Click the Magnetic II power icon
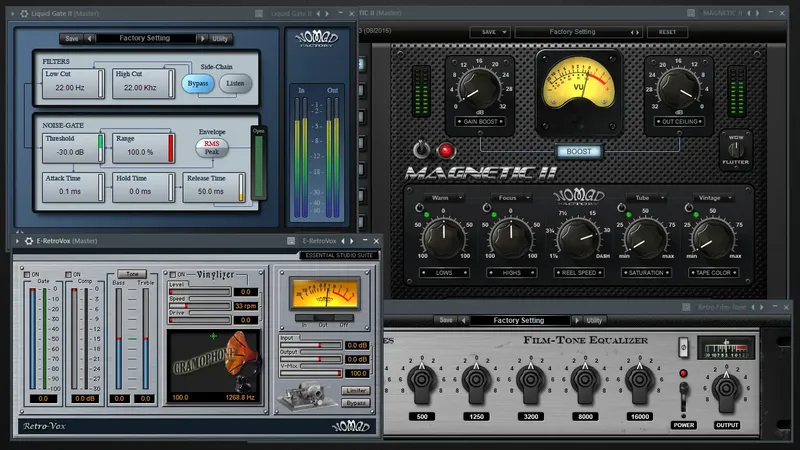Screen dimensions: 800x450 coord(421,150)
